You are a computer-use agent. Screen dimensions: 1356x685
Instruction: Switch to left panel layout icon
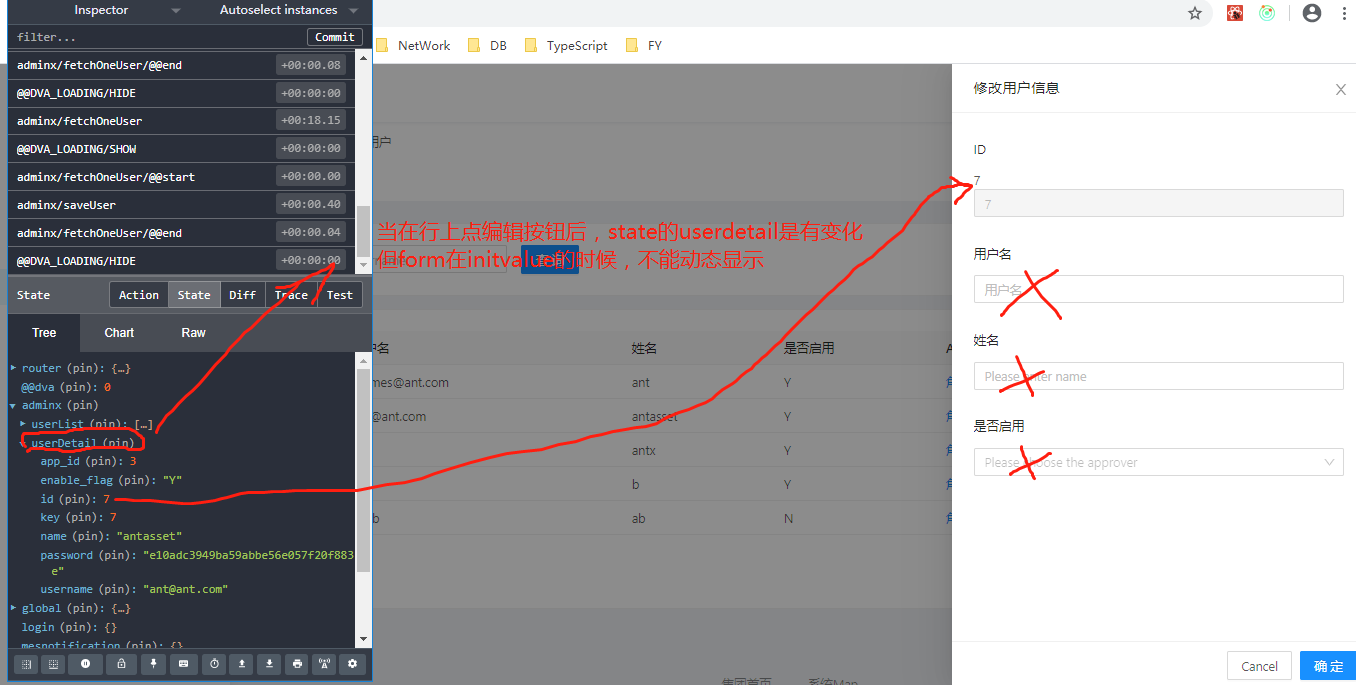coord(25,664)
